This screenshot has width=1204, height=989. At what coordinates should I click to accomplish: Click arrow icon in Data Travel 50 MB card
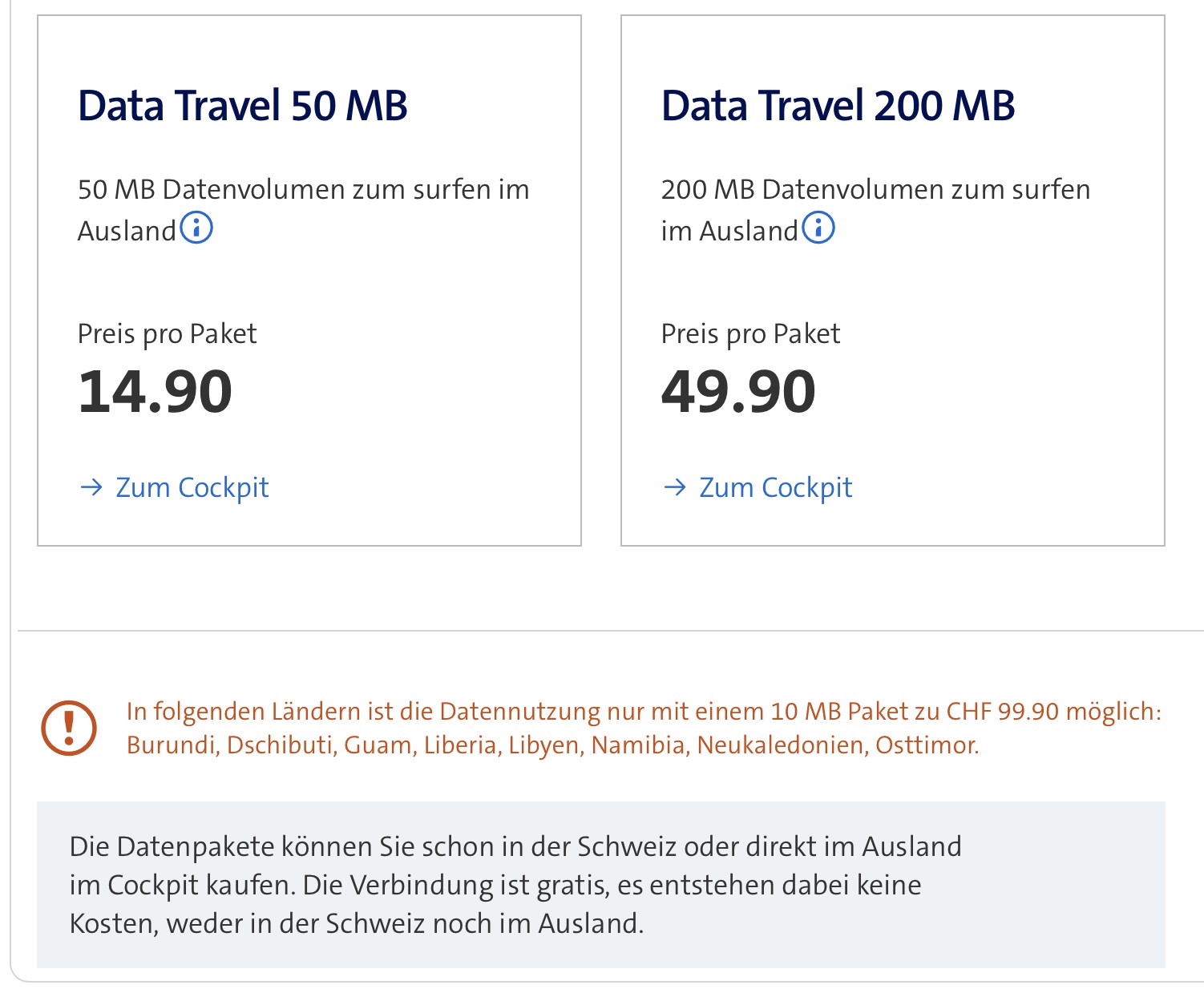point(91,487)
